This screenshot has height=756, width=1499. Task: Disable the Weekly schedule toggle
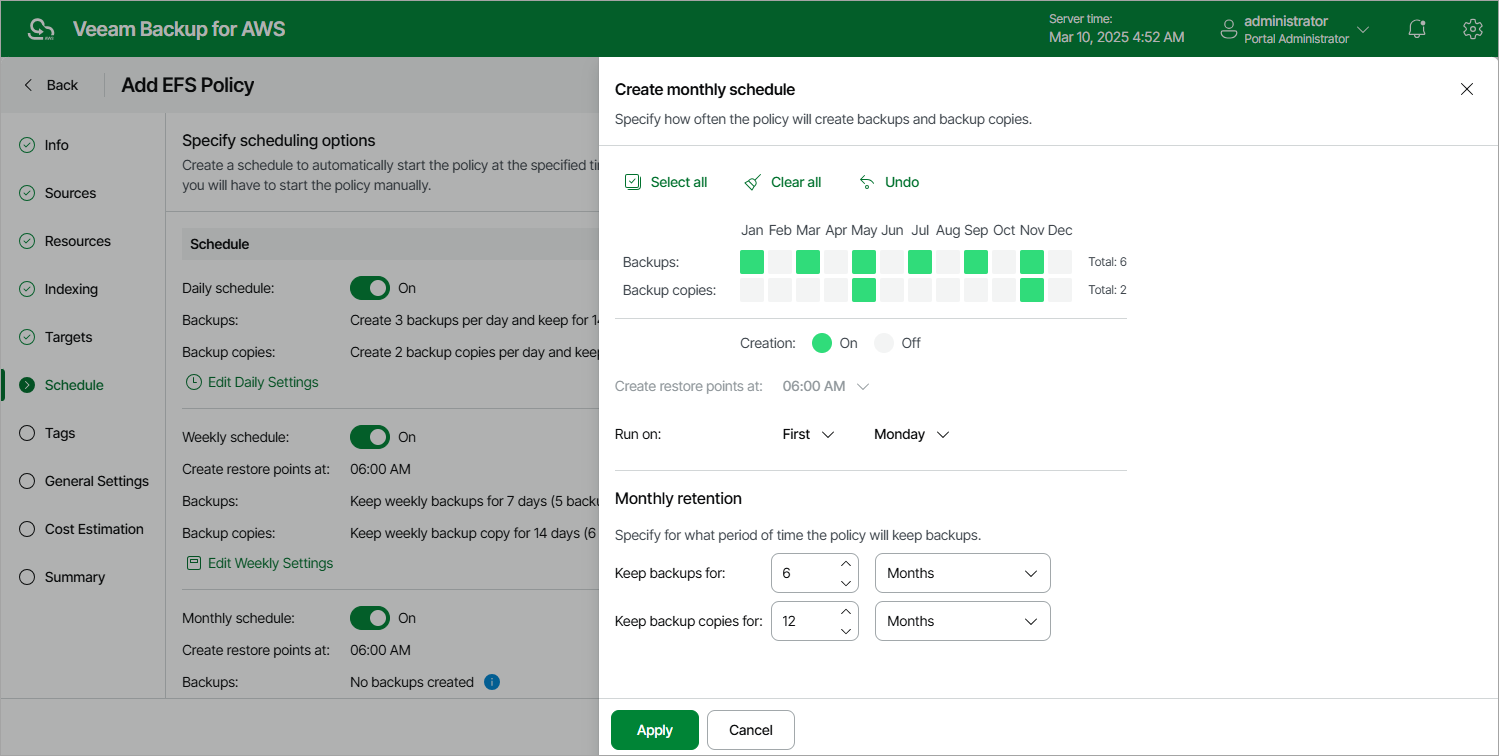point(370,436)
